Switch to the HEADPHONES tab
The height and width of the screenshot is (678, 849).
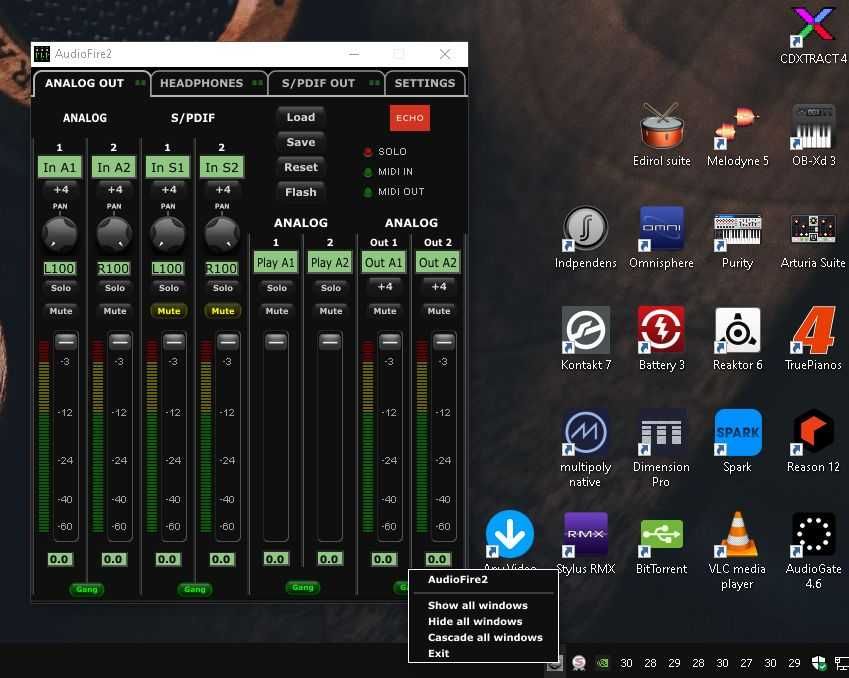point(201,83)
